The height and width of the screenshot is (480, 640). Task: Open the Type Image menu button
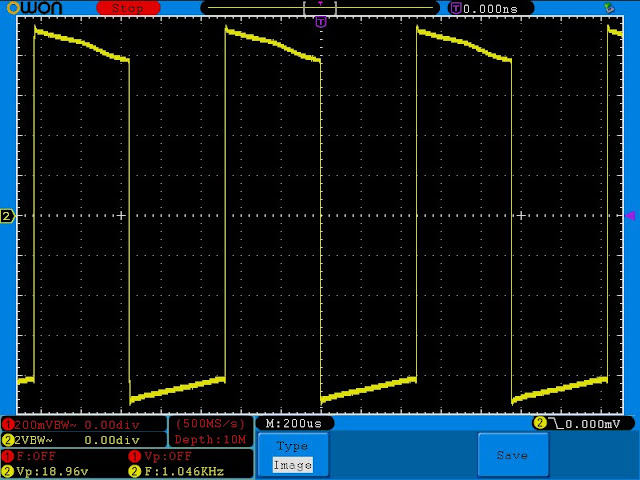pos(293,455)
